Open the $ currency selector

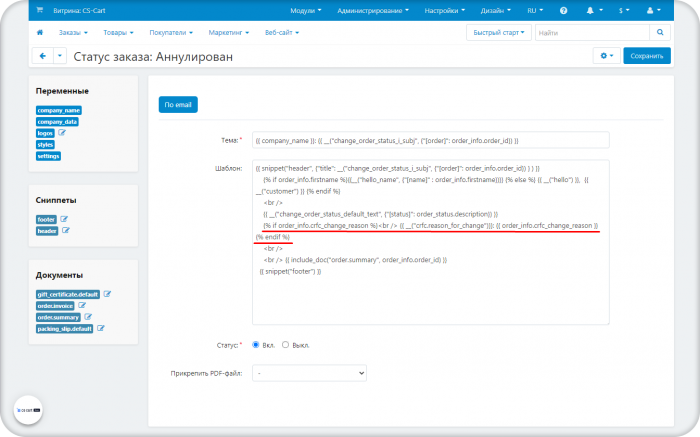624,10
